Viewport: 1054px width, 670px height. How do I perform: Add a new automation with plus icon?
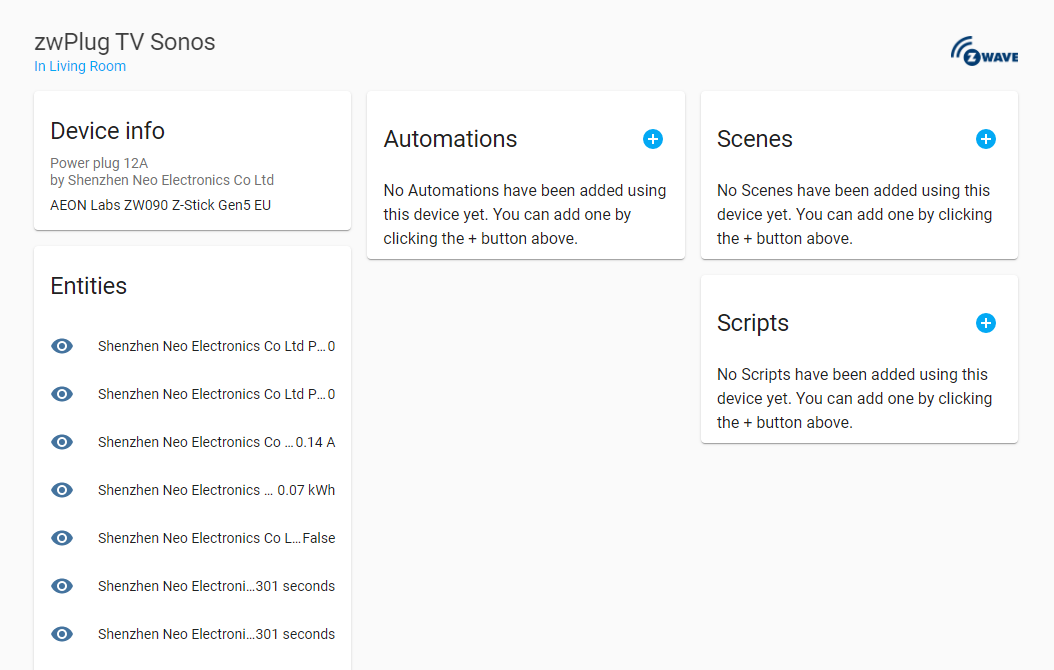(x=652, y=139)
